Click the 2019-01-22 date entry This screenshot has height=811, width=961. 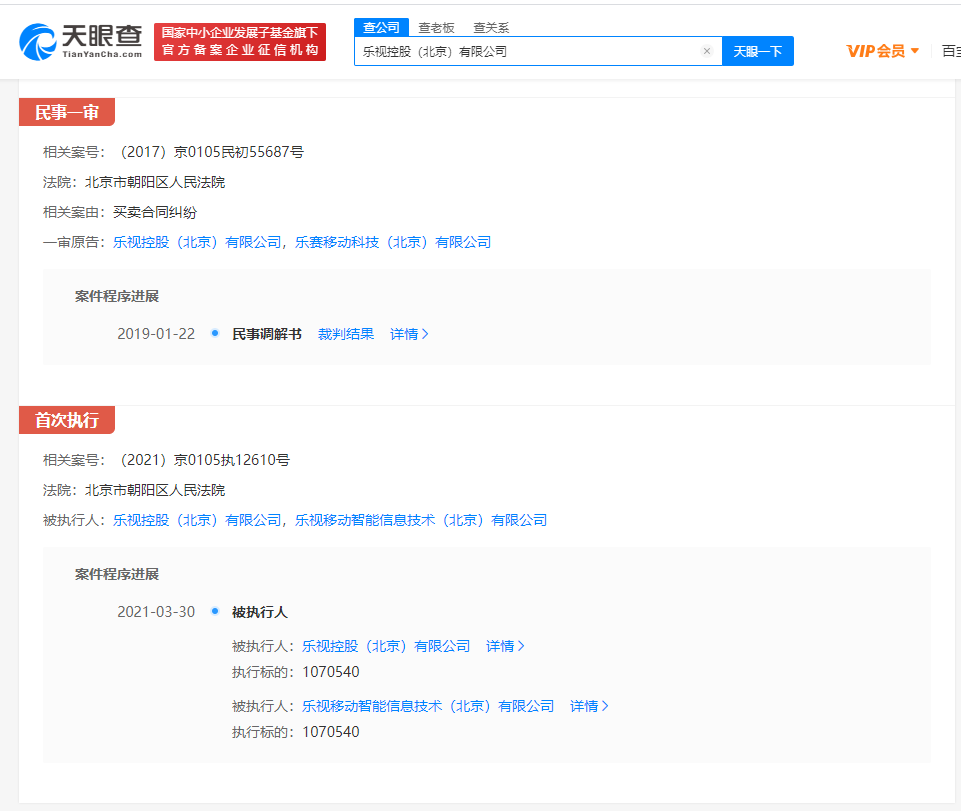pyautogui.click(x=156, y=334)
